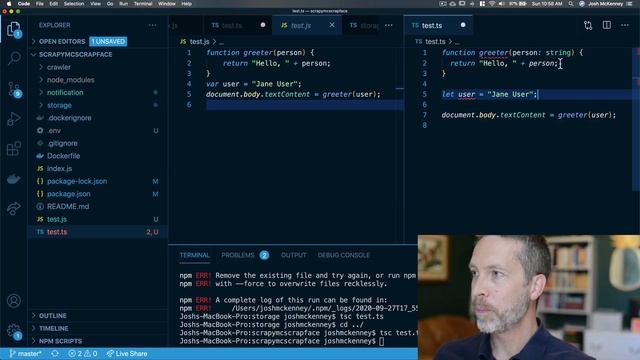
Task: Open package.json in the explorer
Action: click(69, 194)
